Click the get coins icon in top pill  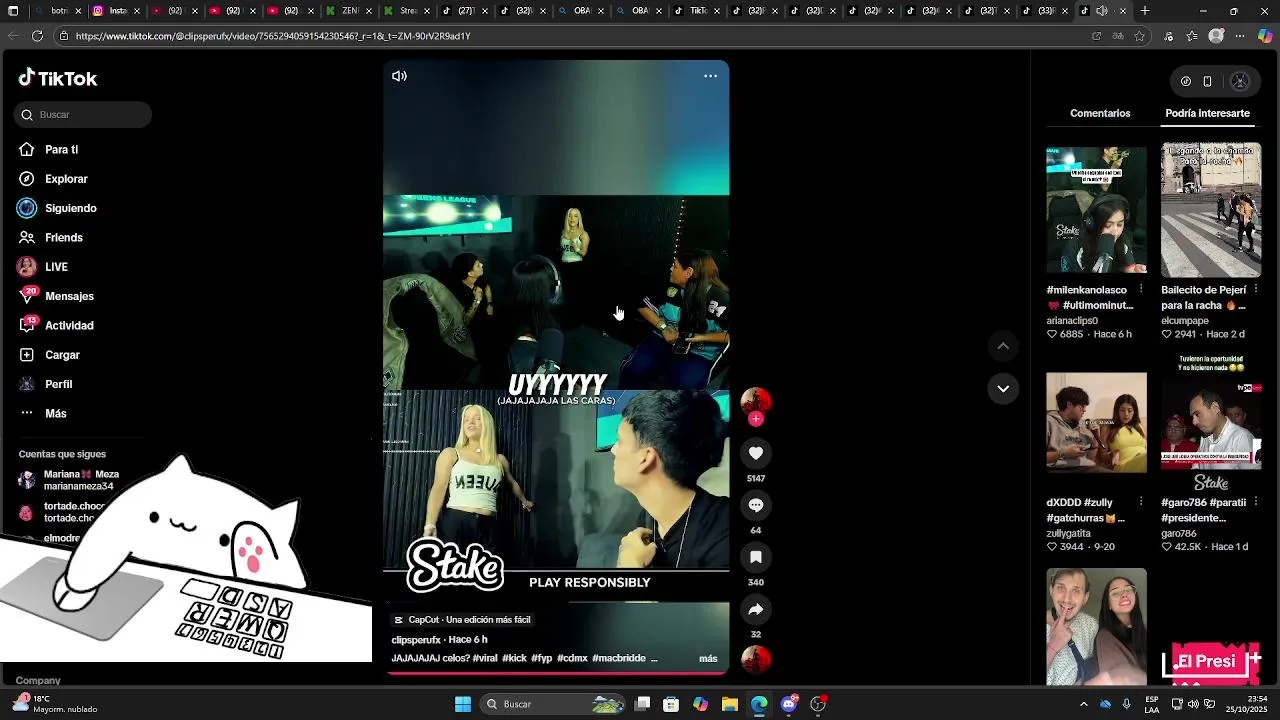click(x=1186, y=82)
